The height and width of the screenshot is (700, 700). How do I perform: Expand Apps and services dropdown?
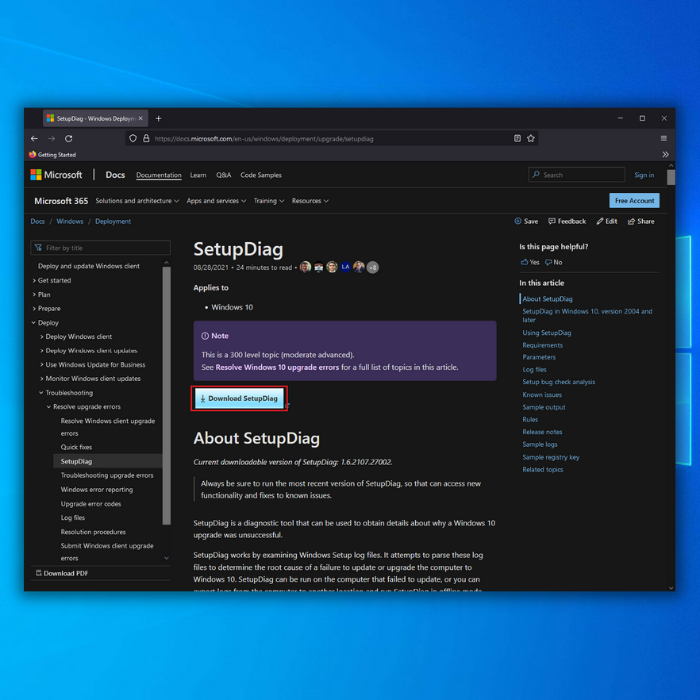coord(216,201)
